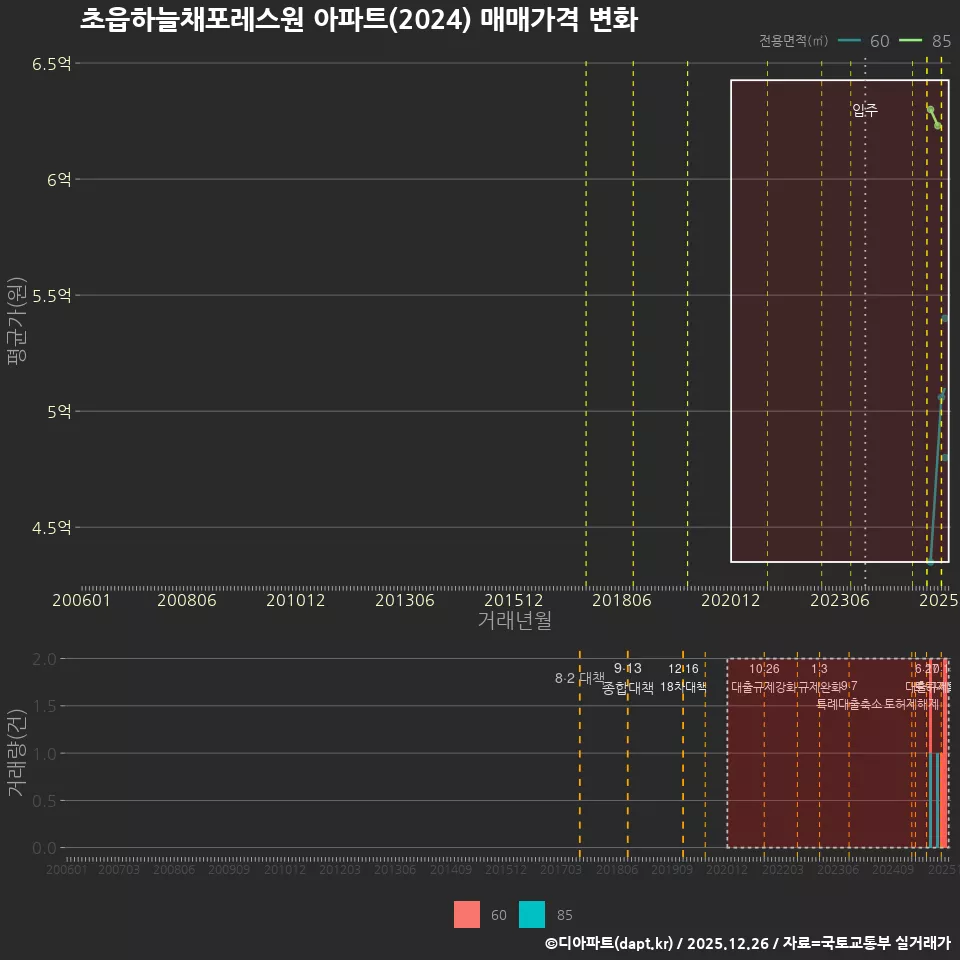This screenshot has height=960, width=960.
Task: Toggle the 60 series in the bottom legend
Action: 480,915
